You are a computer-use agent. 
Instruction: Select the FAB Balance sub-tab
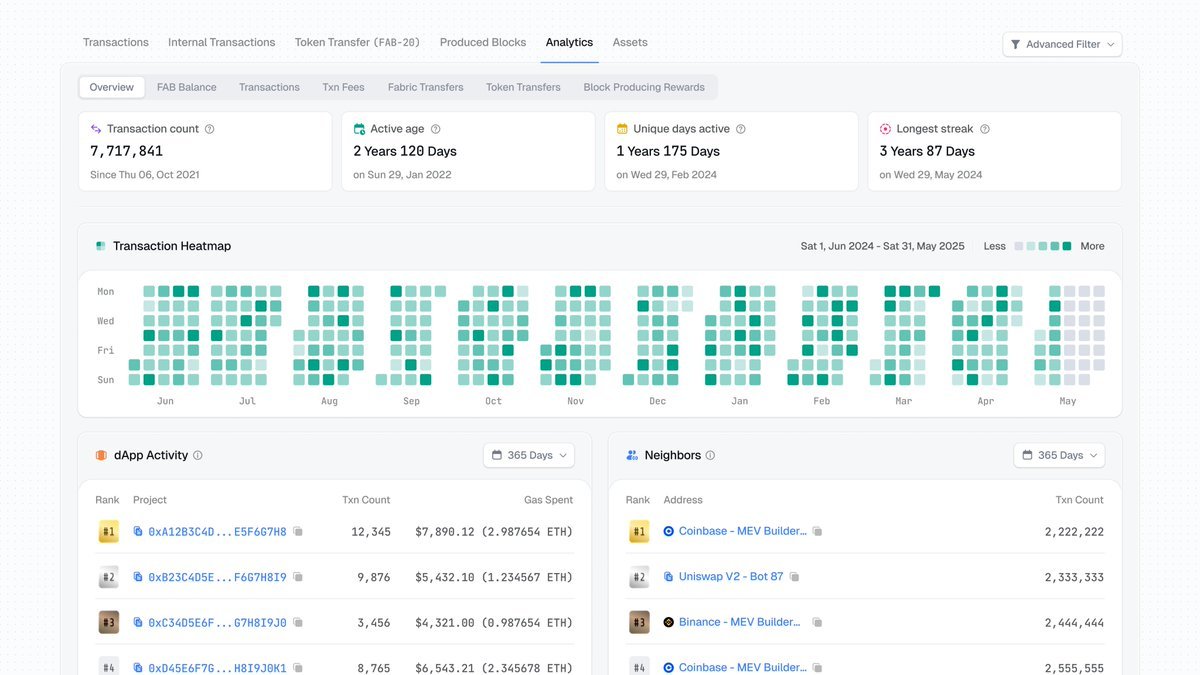point(187,87)
